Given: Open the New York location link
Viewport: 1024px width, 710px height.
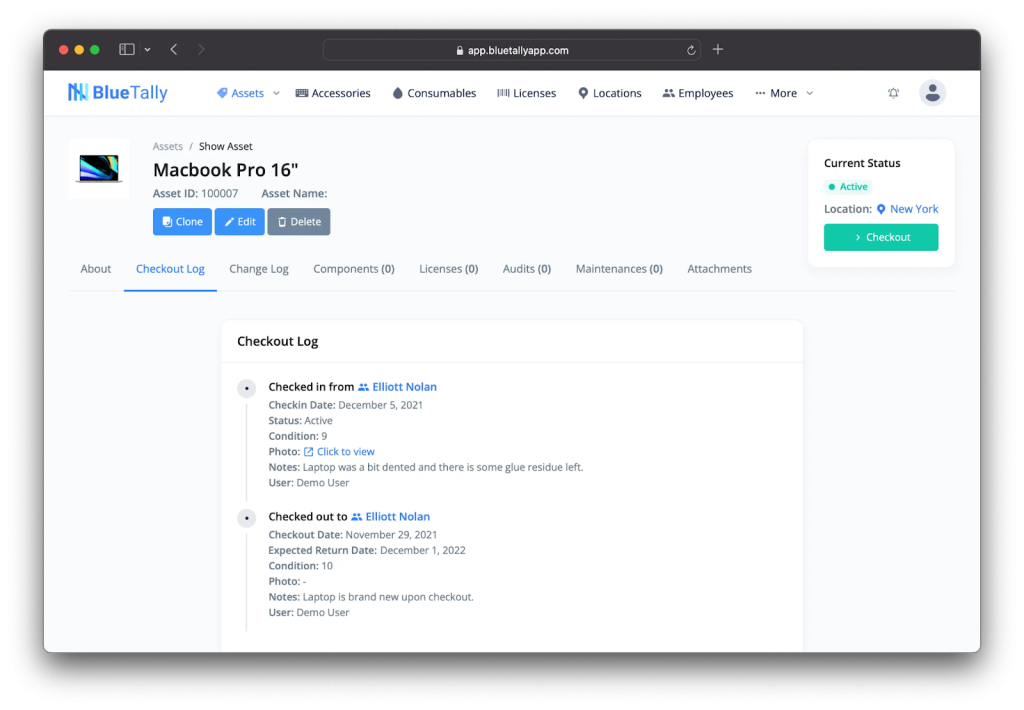Looking at the screenshot, I should (x=914, y=209).
